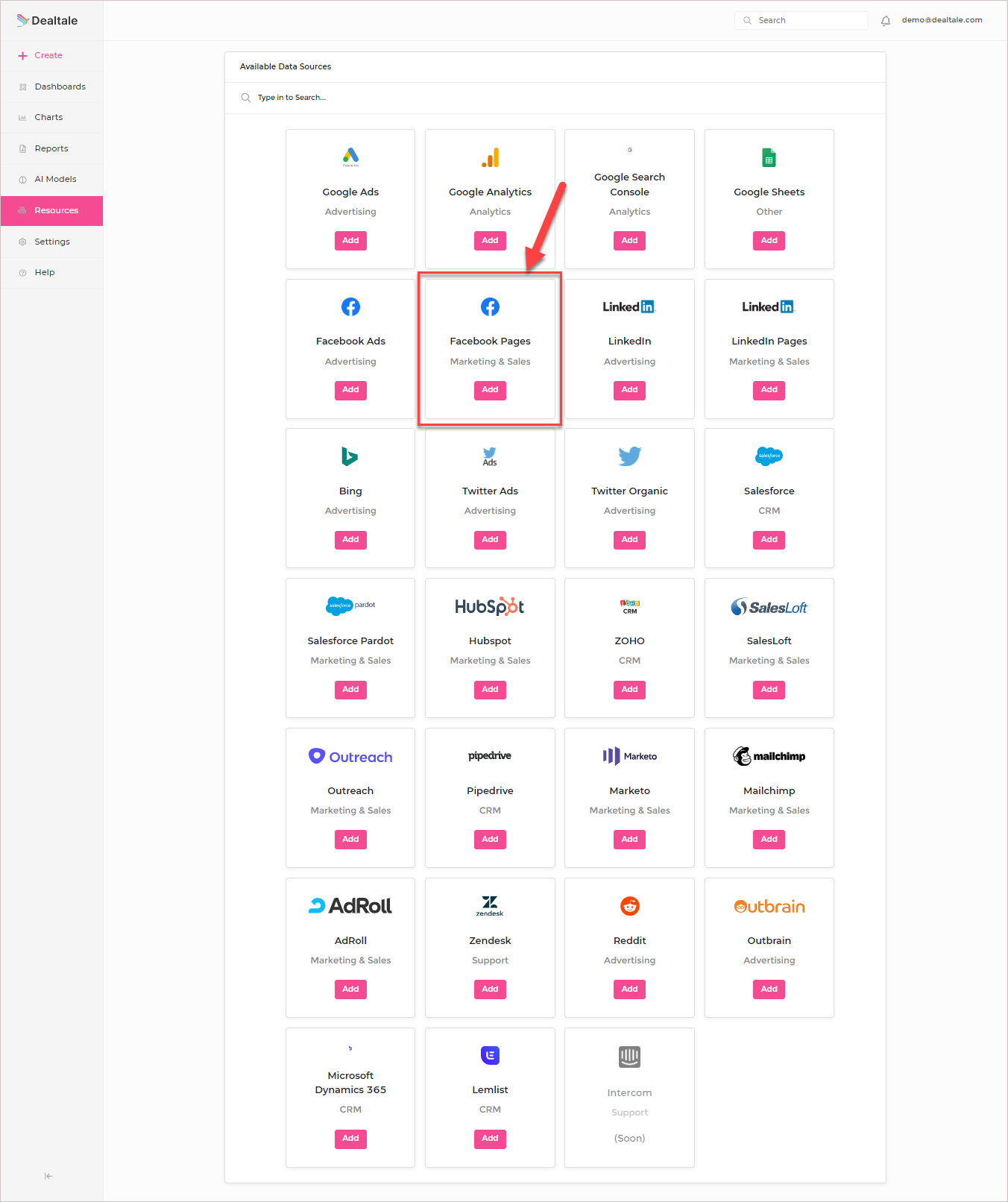Add the Bing data source
This screenshot has width=1008, height=1202.
pyautogui.click(x=350, y=540)
